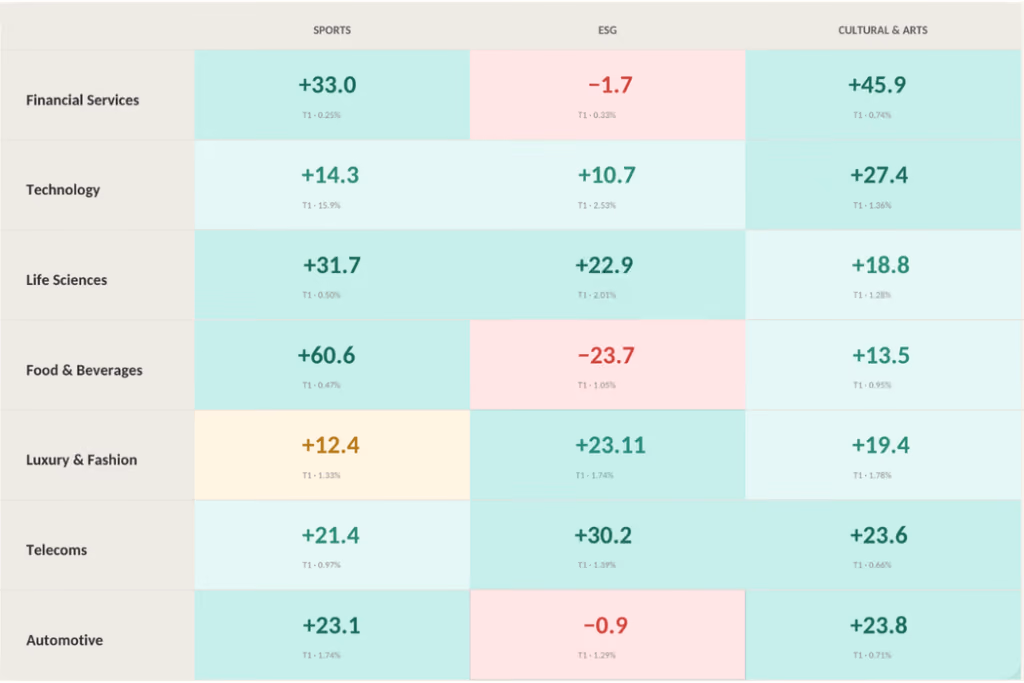Viewport: 1024px width, 683px height.
Task: Click the ESG column header
Action: [x=607, y=30]
